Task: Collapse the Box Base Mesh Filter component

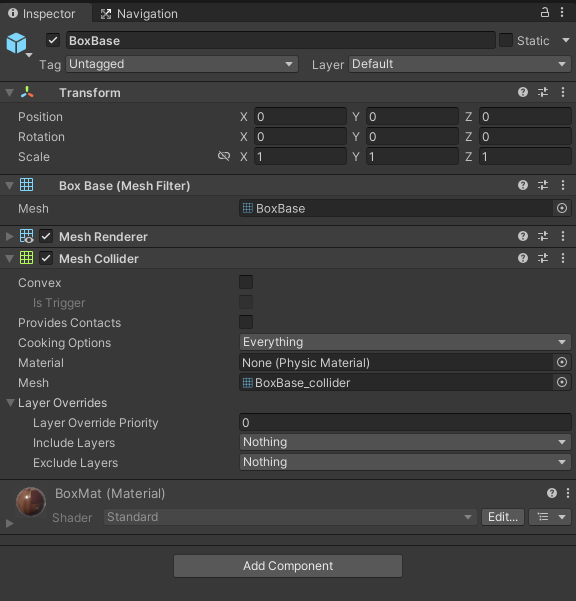Action: click(10, 186)
